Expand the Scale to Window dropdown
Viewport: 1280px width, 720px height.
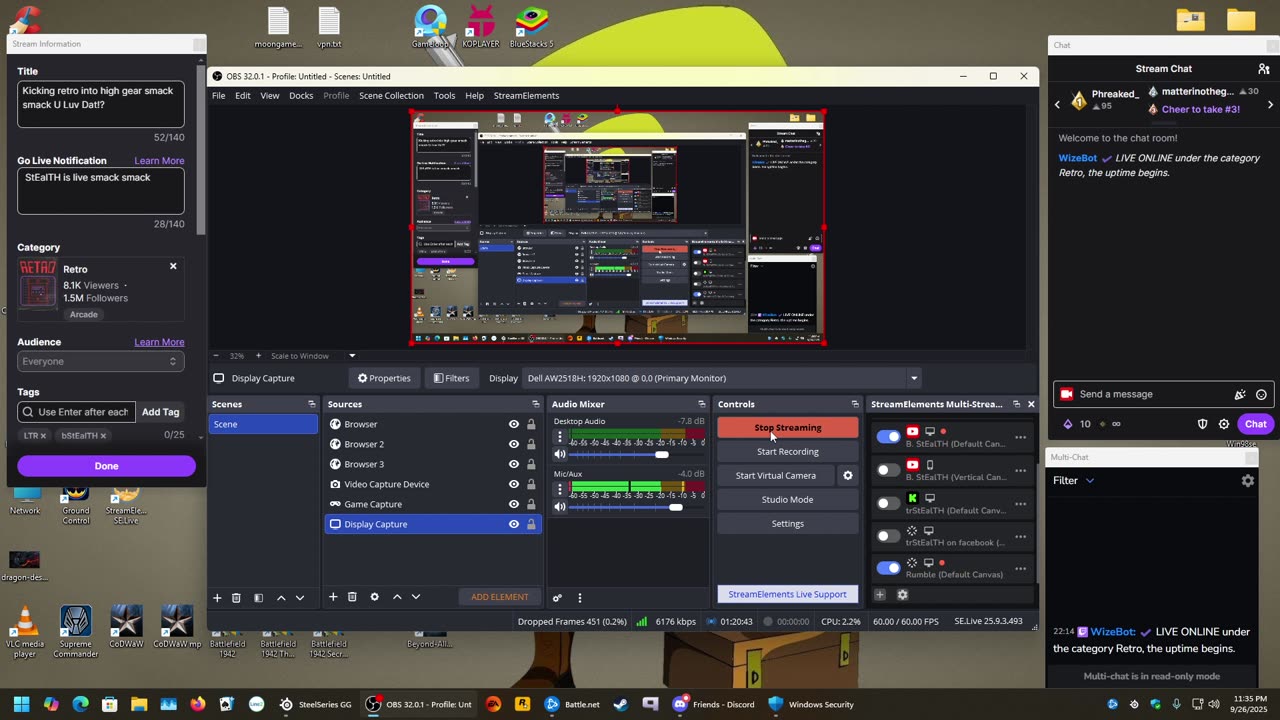[x=351, y=356]
